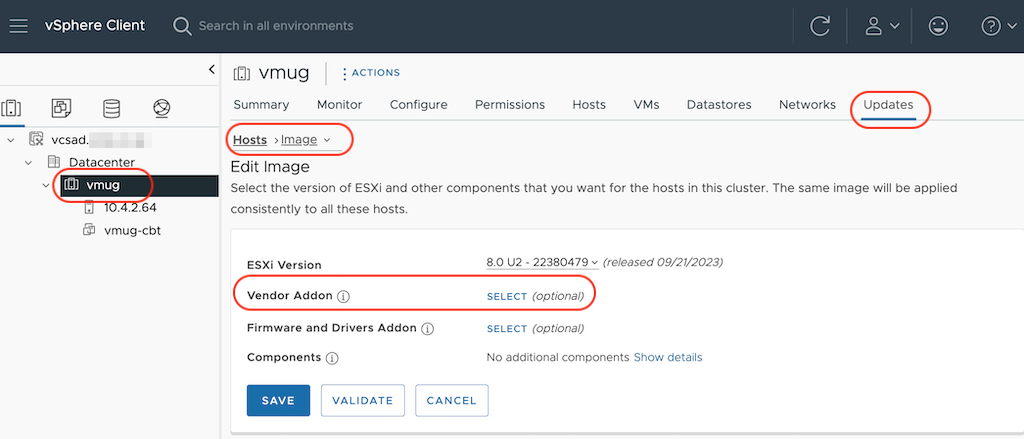Viewport: 1024px width, 439px height.
Task: Click the search magnifier icon
Action: 181,26
